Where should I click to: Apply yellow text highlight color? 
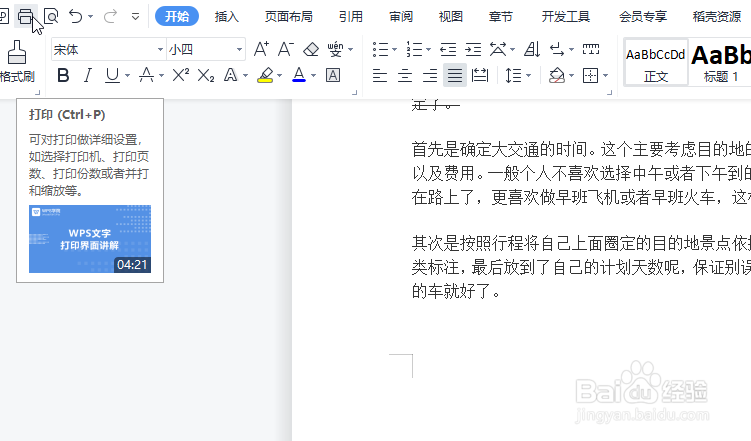pyautogui.click(x=265, y=75)
